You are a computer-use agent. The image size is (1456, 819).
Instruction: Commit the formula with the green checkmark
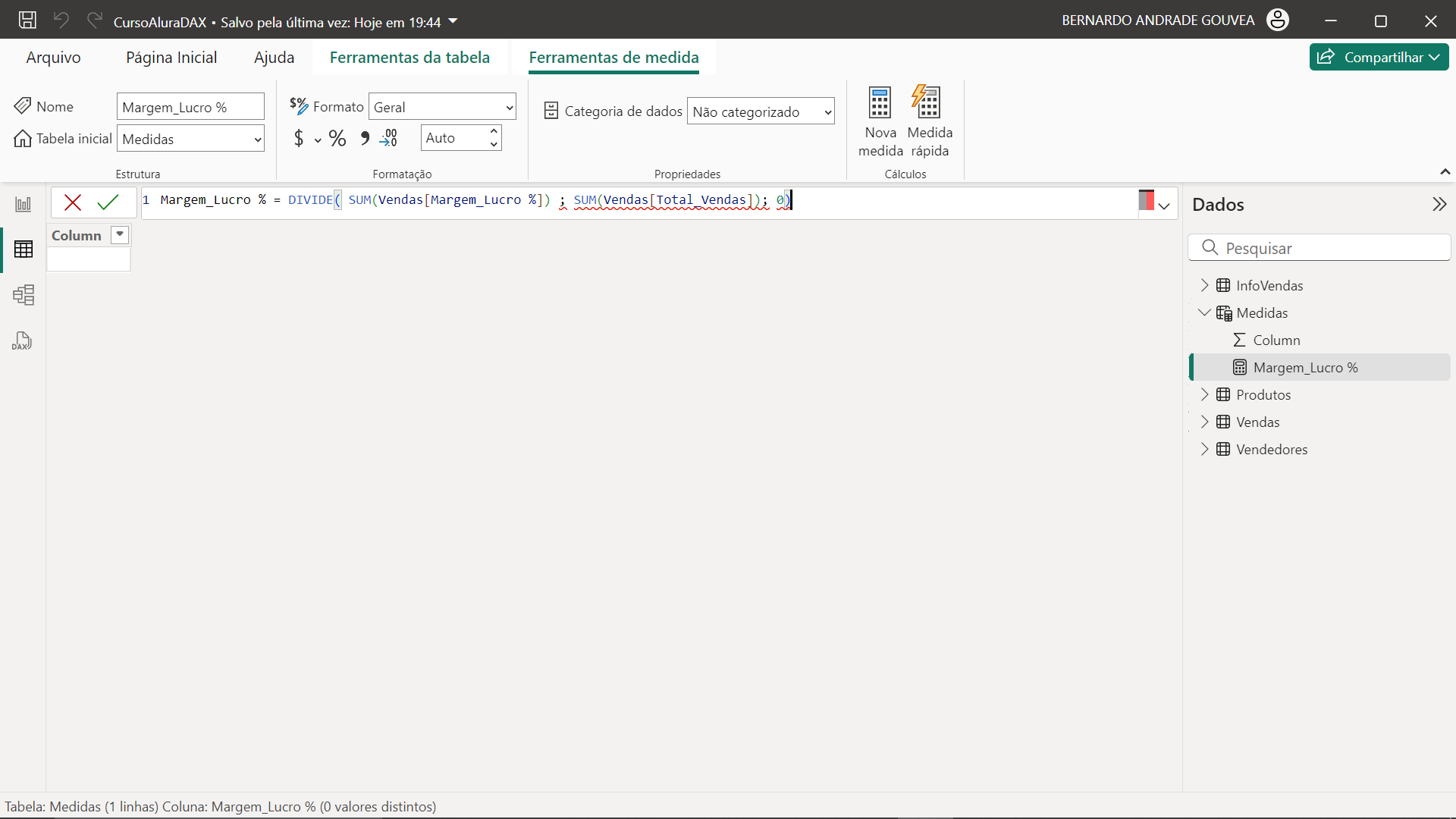pos(108,202)
